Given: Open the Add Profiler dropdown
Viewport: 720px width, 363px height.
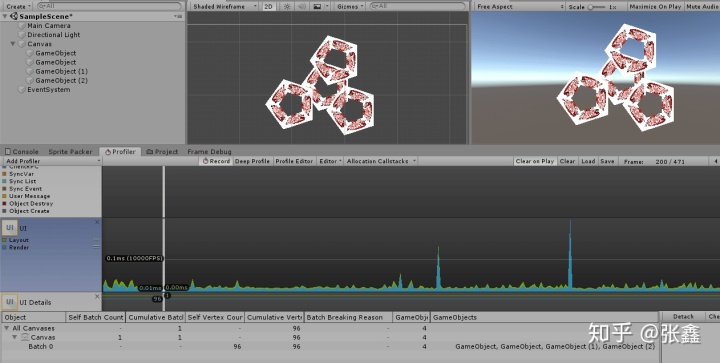Looking at the screenshot, I should point(52,161).
